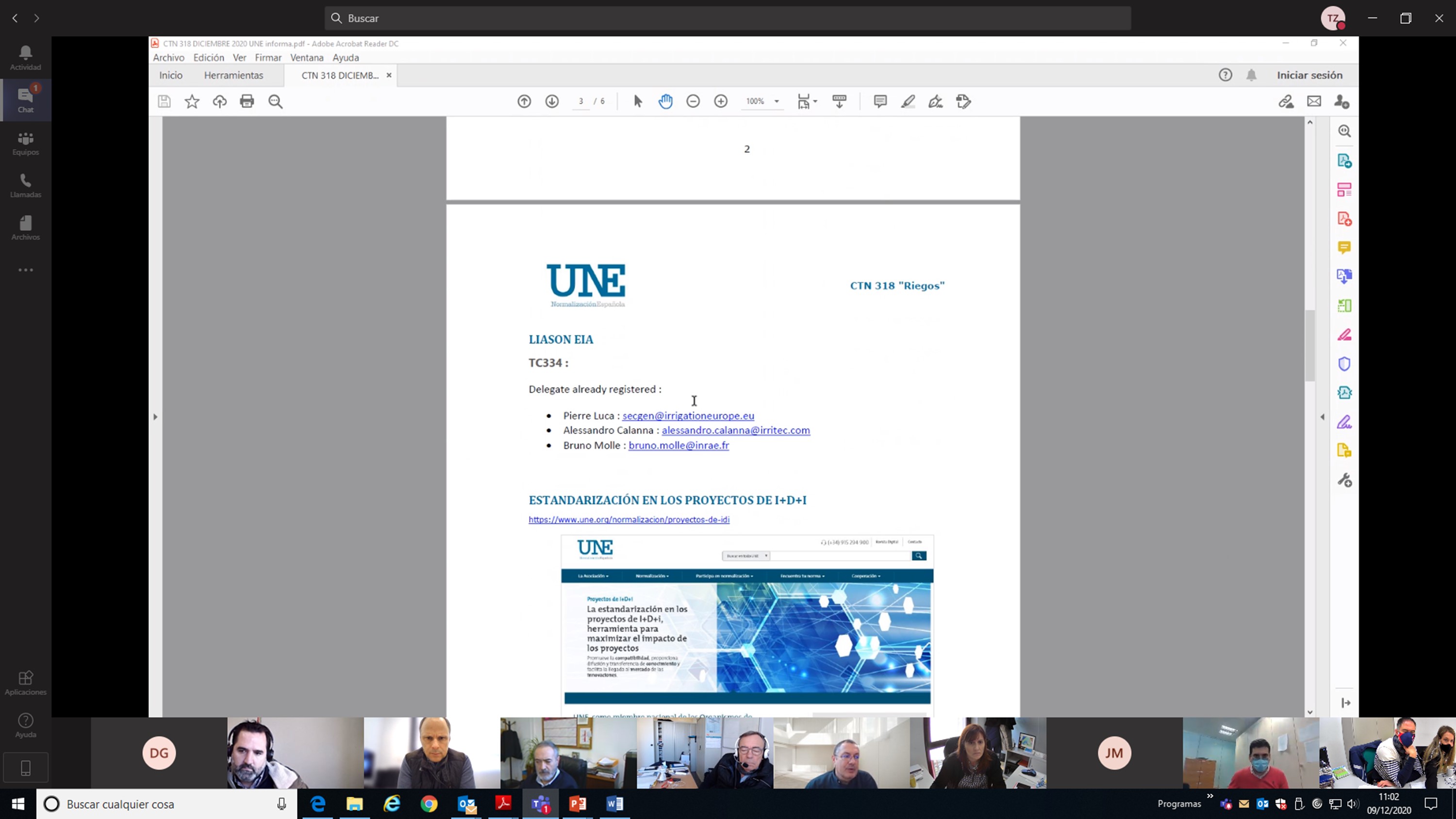Click the scroll down arrow of document
This screenshot has width=1456, height=819.
point(1309,712)
